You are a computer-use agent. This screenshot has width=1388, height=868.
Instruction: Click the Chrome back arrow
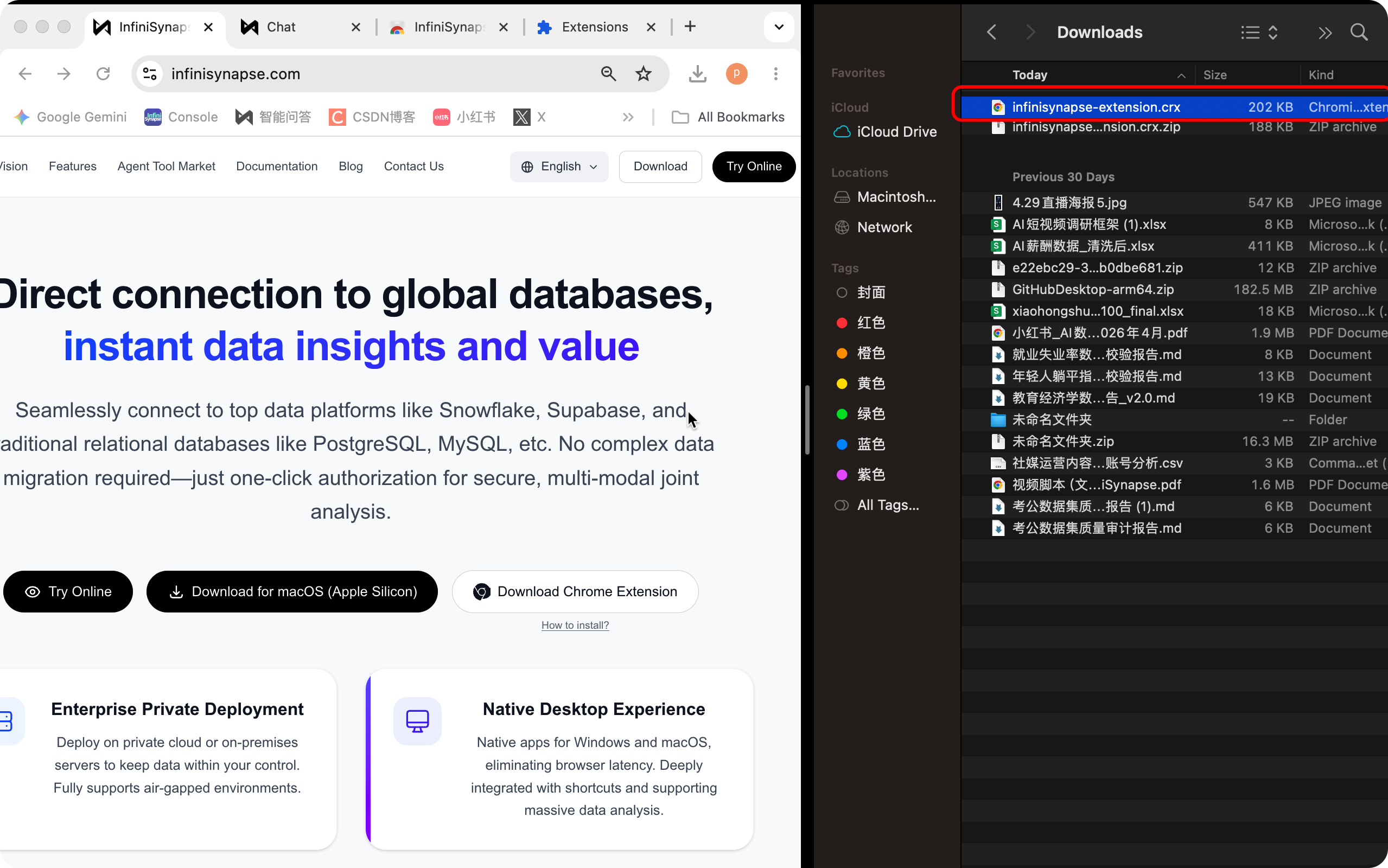(x=26, y=73)
